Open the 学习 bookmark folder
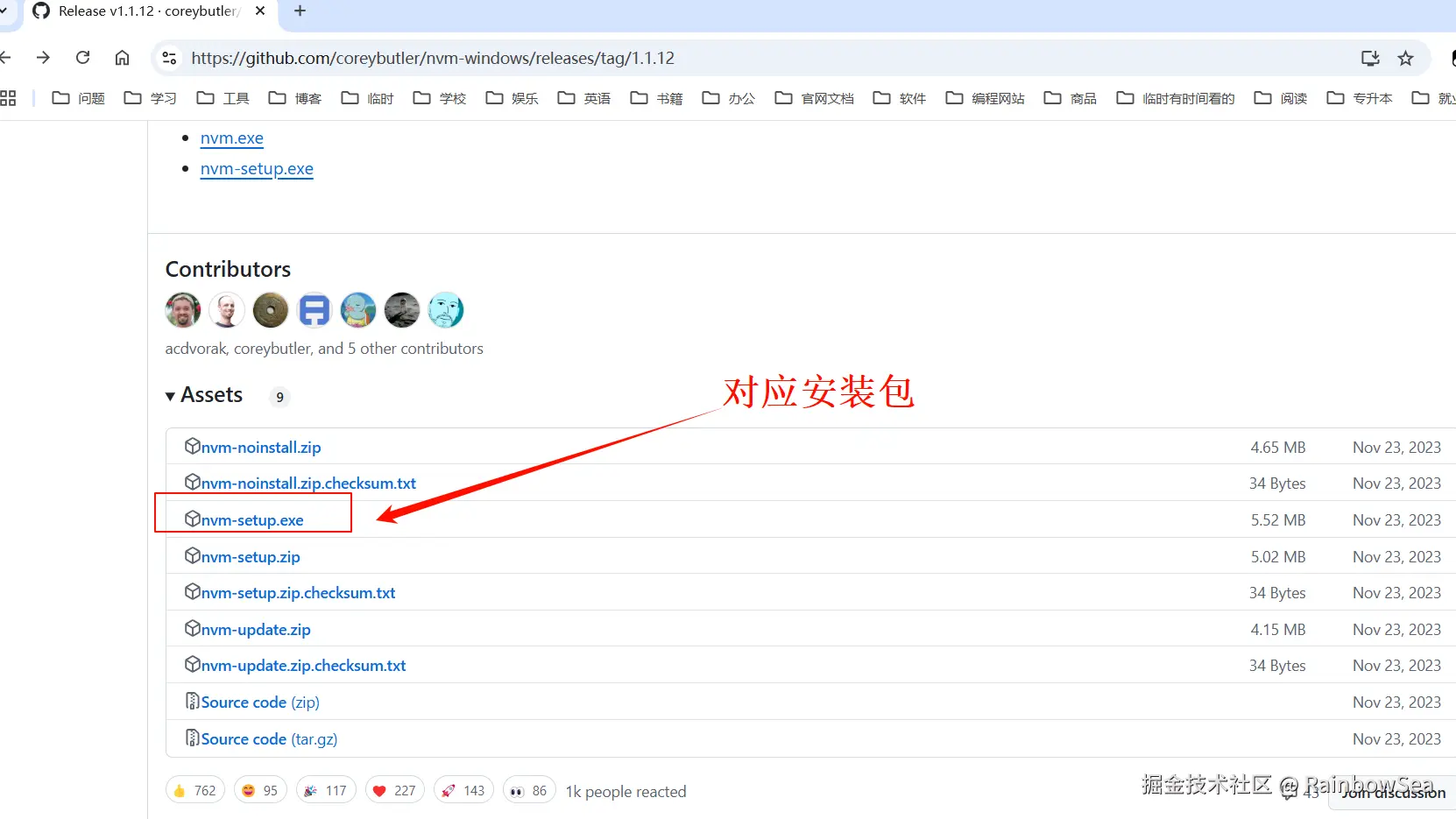1456x819 pixels. pos(151,98)
